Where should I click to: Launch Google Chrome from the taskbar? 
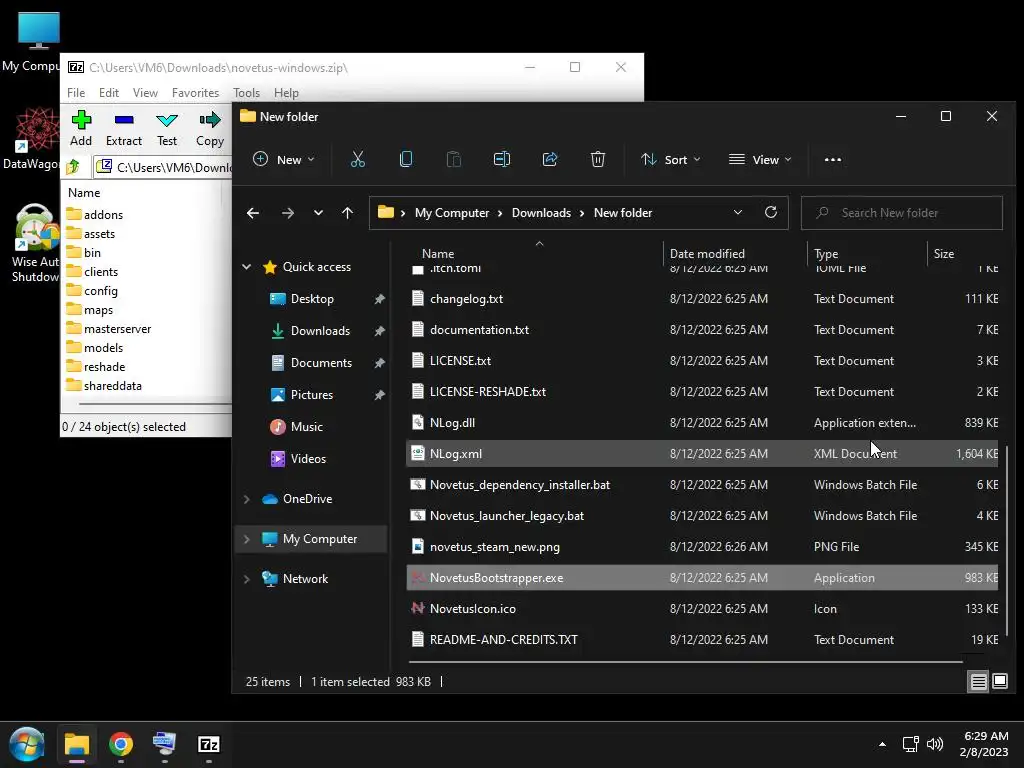[x=121, y=744]
